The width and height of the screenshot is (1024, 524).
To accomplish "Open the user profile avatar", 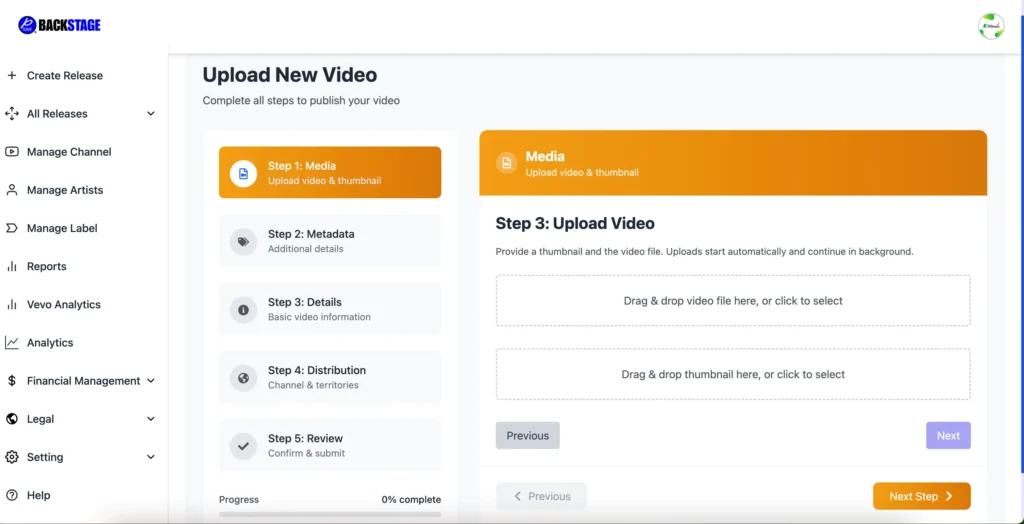I will tap(990, 26).
